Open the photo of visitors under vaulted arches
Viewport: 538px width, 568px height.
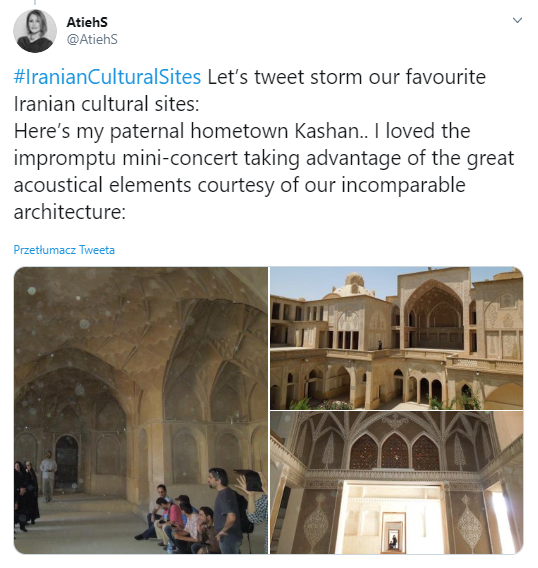click(141, 410)
